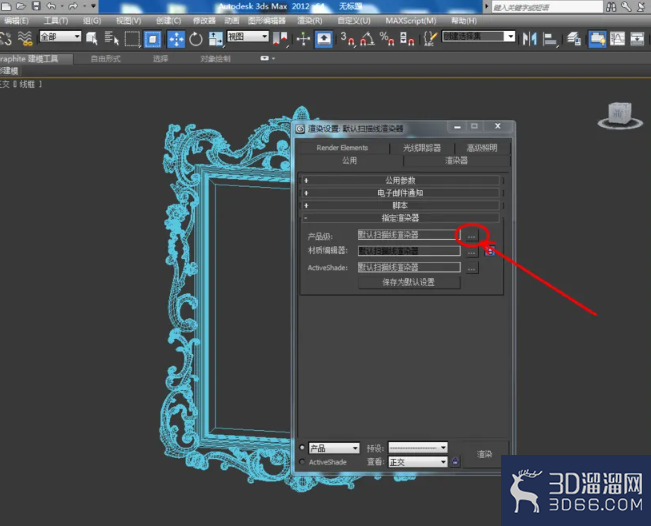Toggle the Window/Crossing selection button
Viewport: 651px width, 526px height.
point(152,39)
